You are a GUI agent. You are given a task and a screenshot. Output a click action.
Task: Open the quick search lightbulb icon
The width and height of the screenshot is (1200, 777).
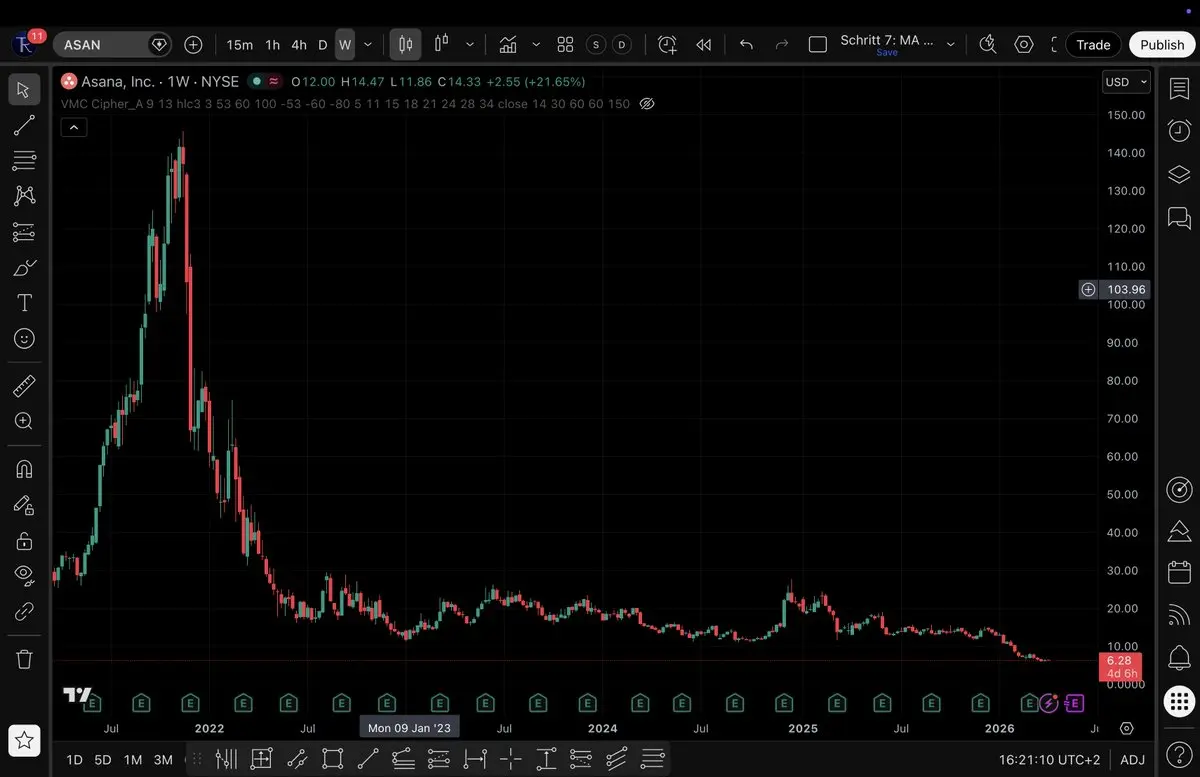(x=988, y=45)
